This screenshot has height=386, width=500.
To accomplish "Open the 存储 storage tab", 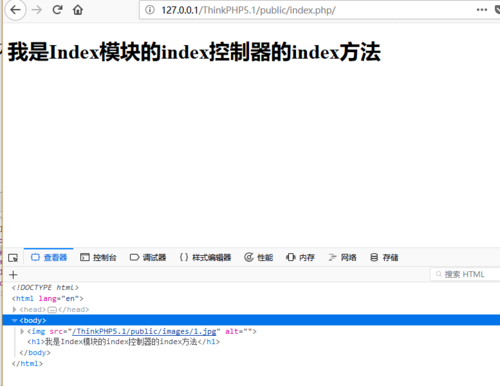I will (x=384, y=257).
